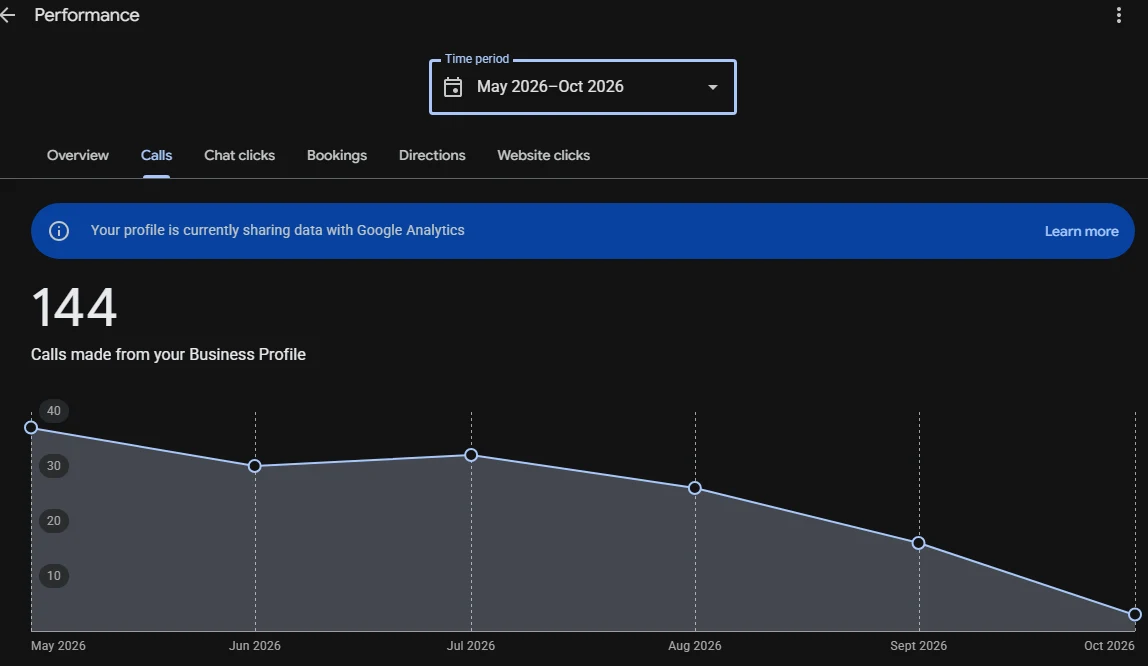Select the Jun 2026 data point
Viewport: 1148px width, 666px height.
click(255, 466)
